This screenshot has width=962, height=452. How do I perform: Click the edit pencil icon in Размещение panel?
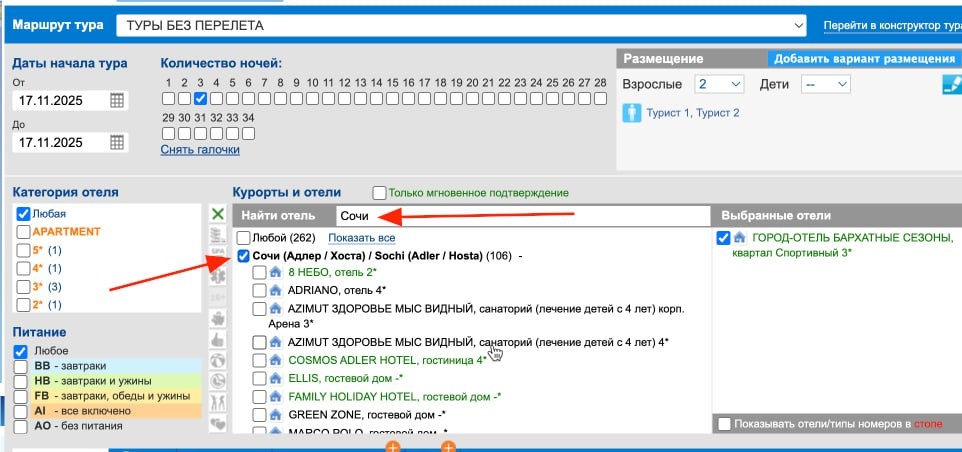pyautogui.click(x=952, y=84)
